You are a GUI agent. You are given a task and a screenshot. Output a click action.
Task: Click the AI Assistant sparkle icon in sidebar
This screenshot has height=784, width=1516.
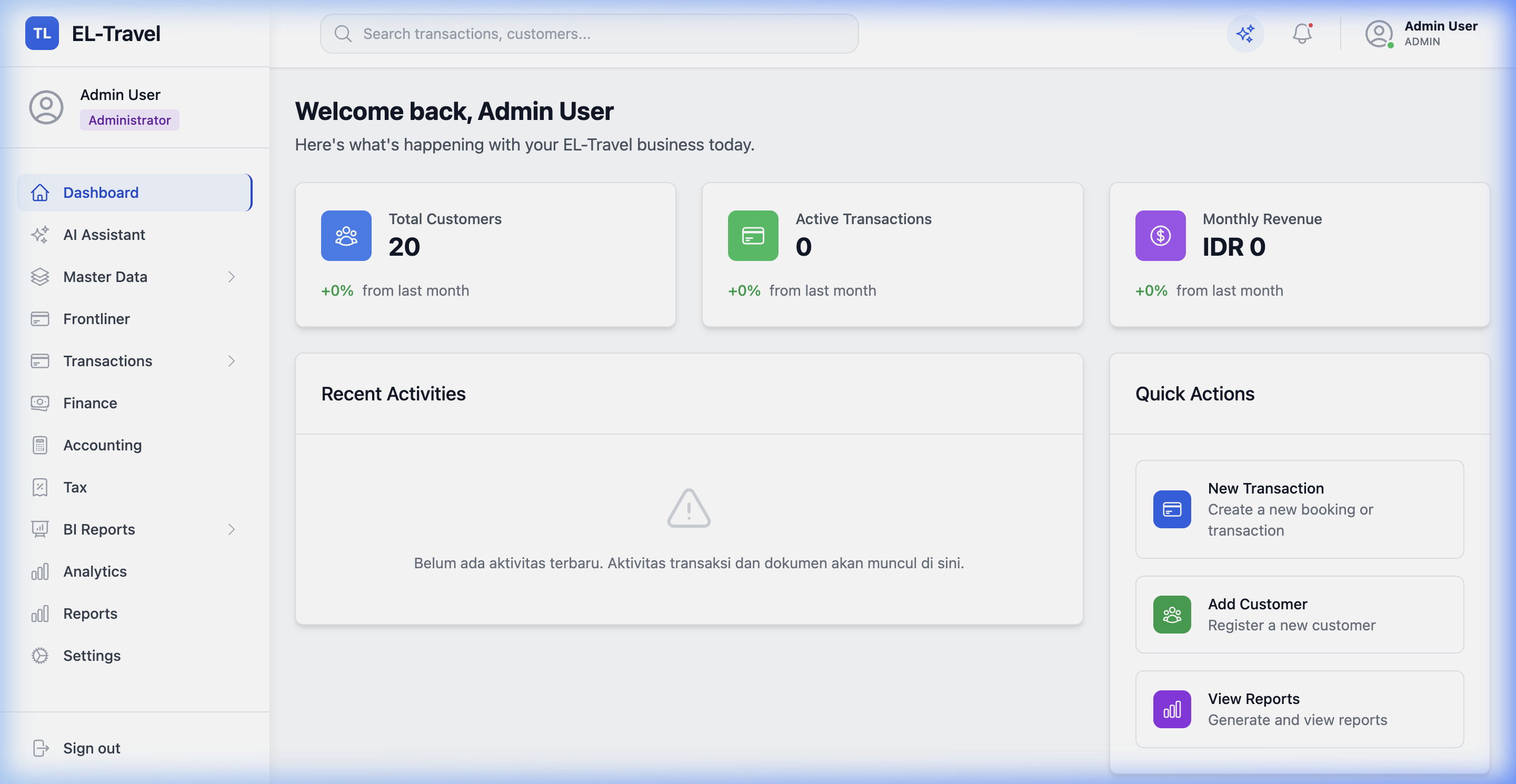tap(40, 235)
